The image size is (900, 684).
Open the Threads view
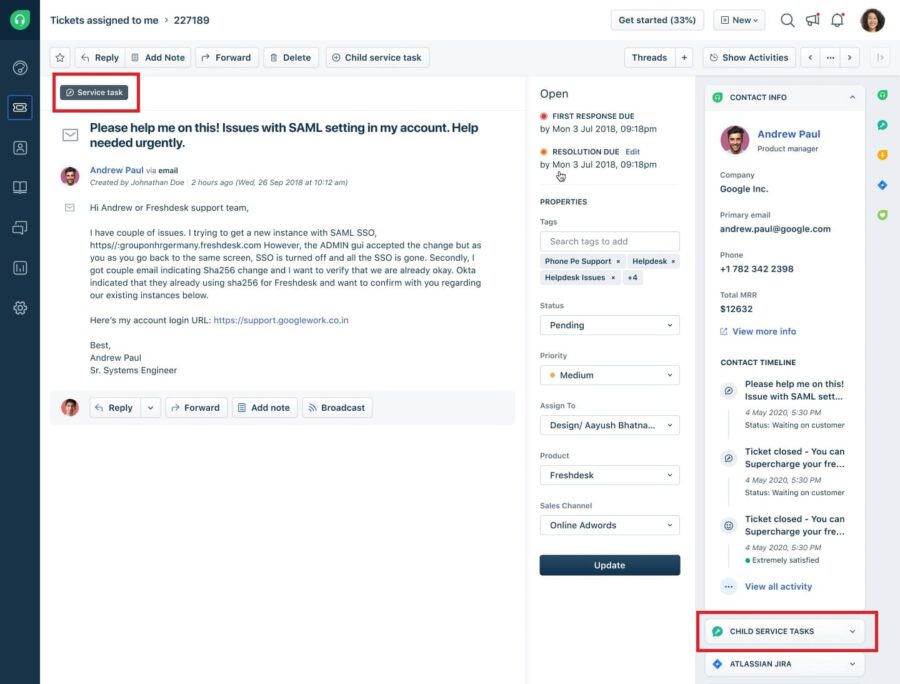(649, 57)
